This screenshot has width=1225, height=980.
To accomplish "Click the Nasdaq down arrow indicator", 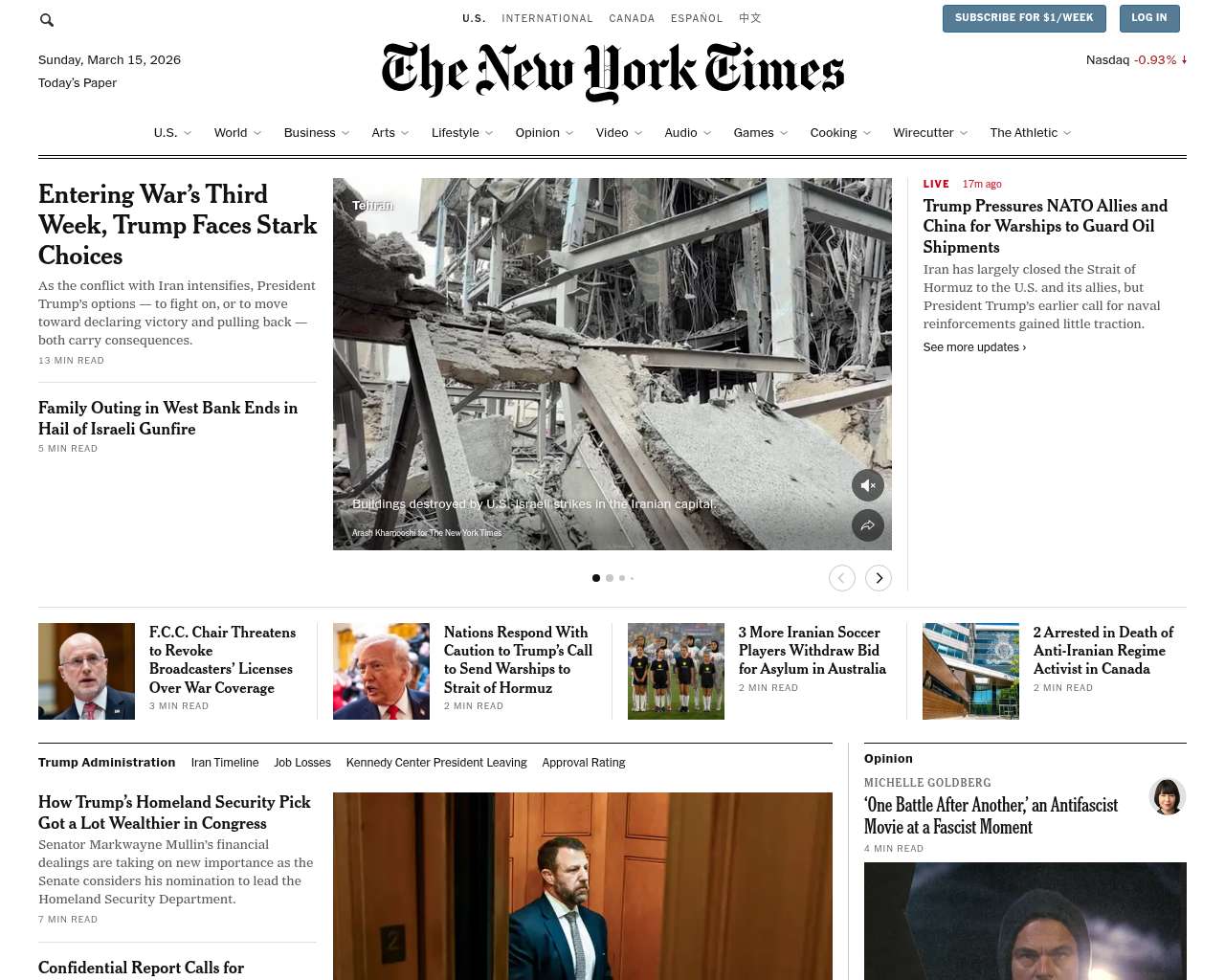I will (1184, 59).
